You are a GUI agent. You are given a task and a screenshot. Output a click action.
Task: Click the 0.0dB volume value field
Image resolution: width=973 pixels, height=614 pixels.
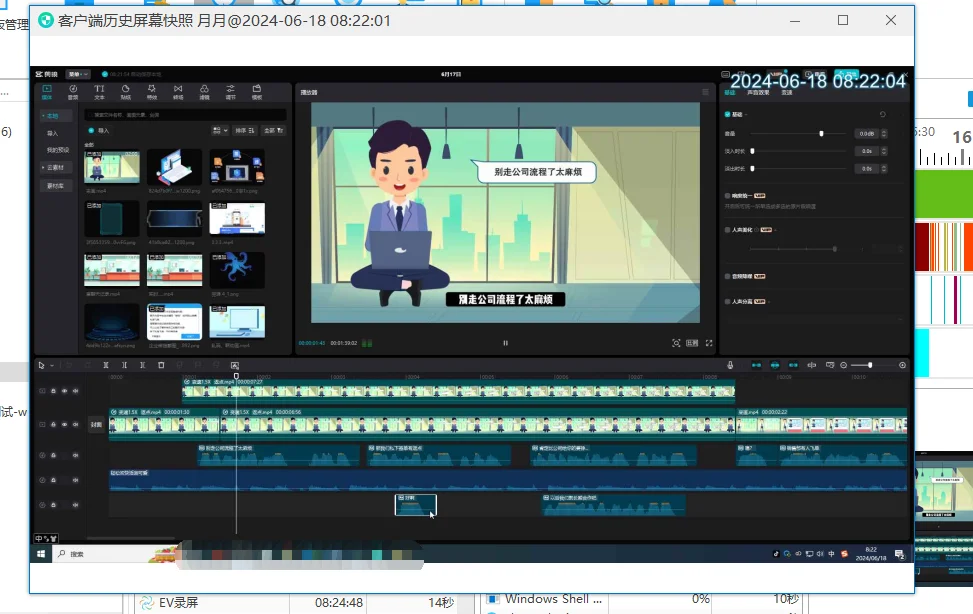[x=866, y=133]
